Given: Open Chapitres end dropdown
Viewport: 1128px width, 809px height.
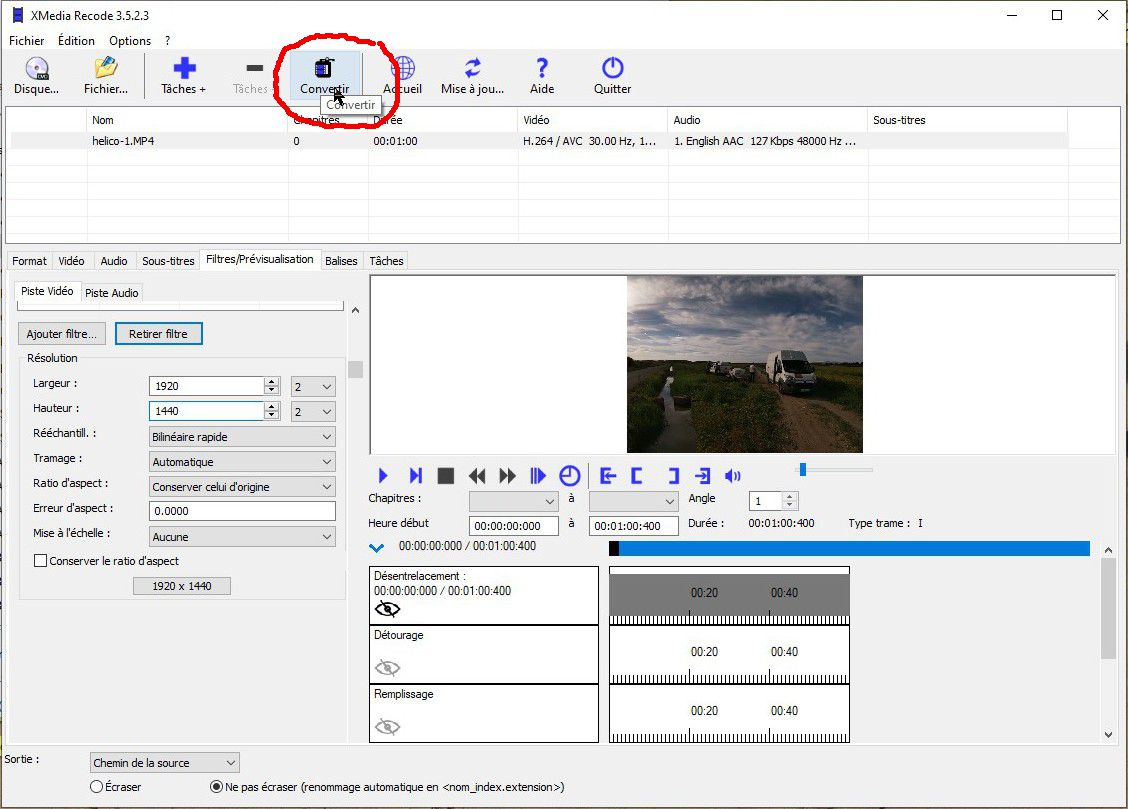Looking at the screenshot, I should pyautogui.click(x=634, y=501).
